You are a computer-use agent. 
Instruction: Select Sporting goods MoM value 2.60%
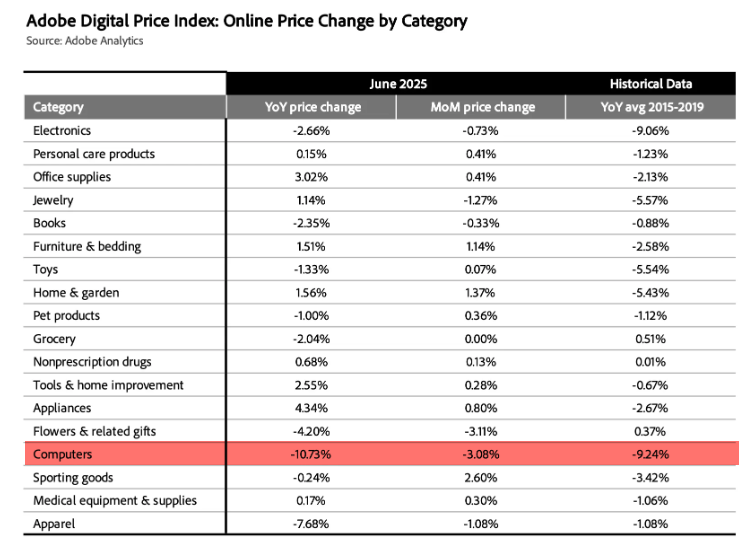tap(483, 478)
